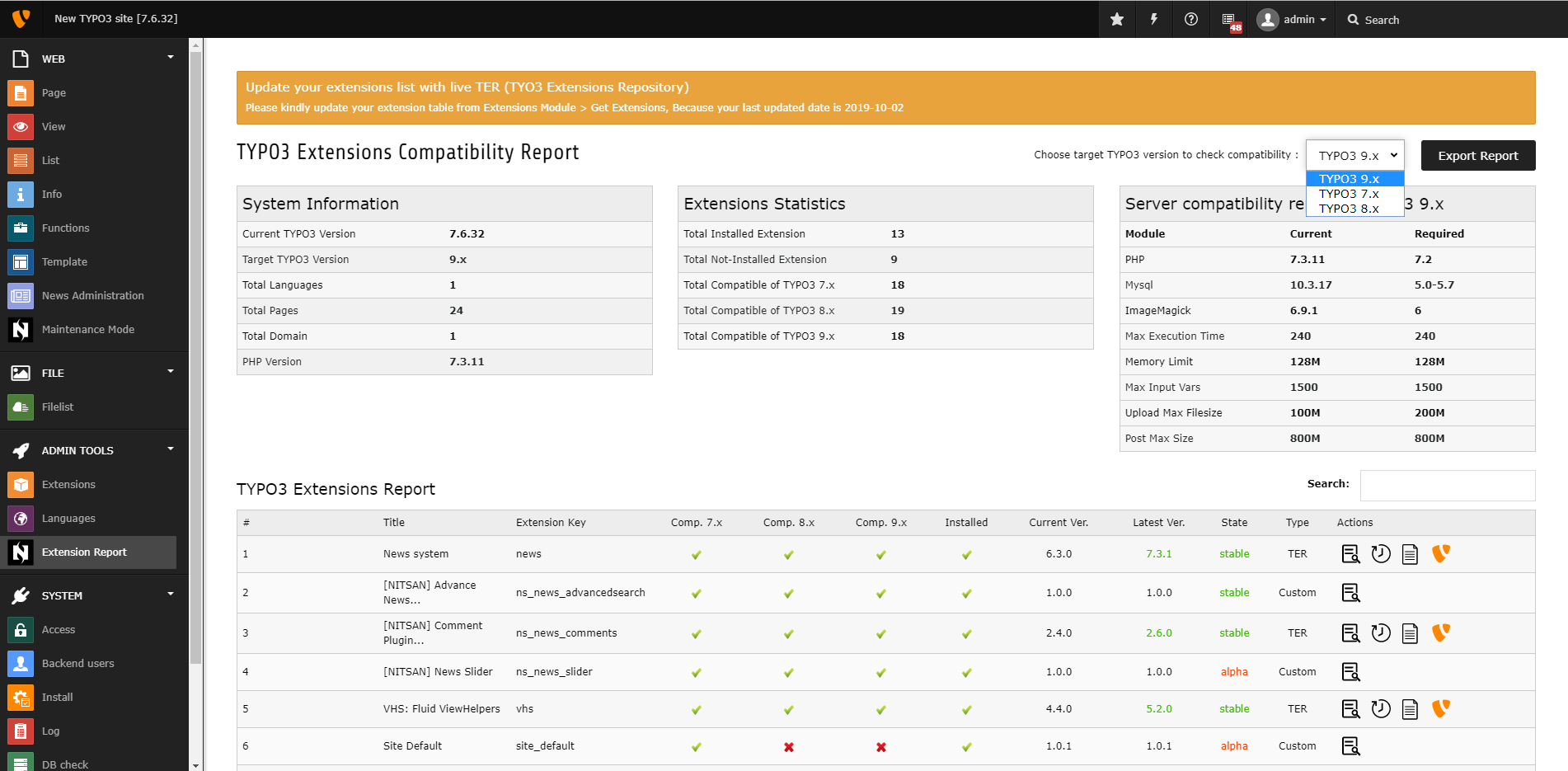The image size is (1568, 771).
Task: View details icon for site_default row
Action: (1350, 746)
